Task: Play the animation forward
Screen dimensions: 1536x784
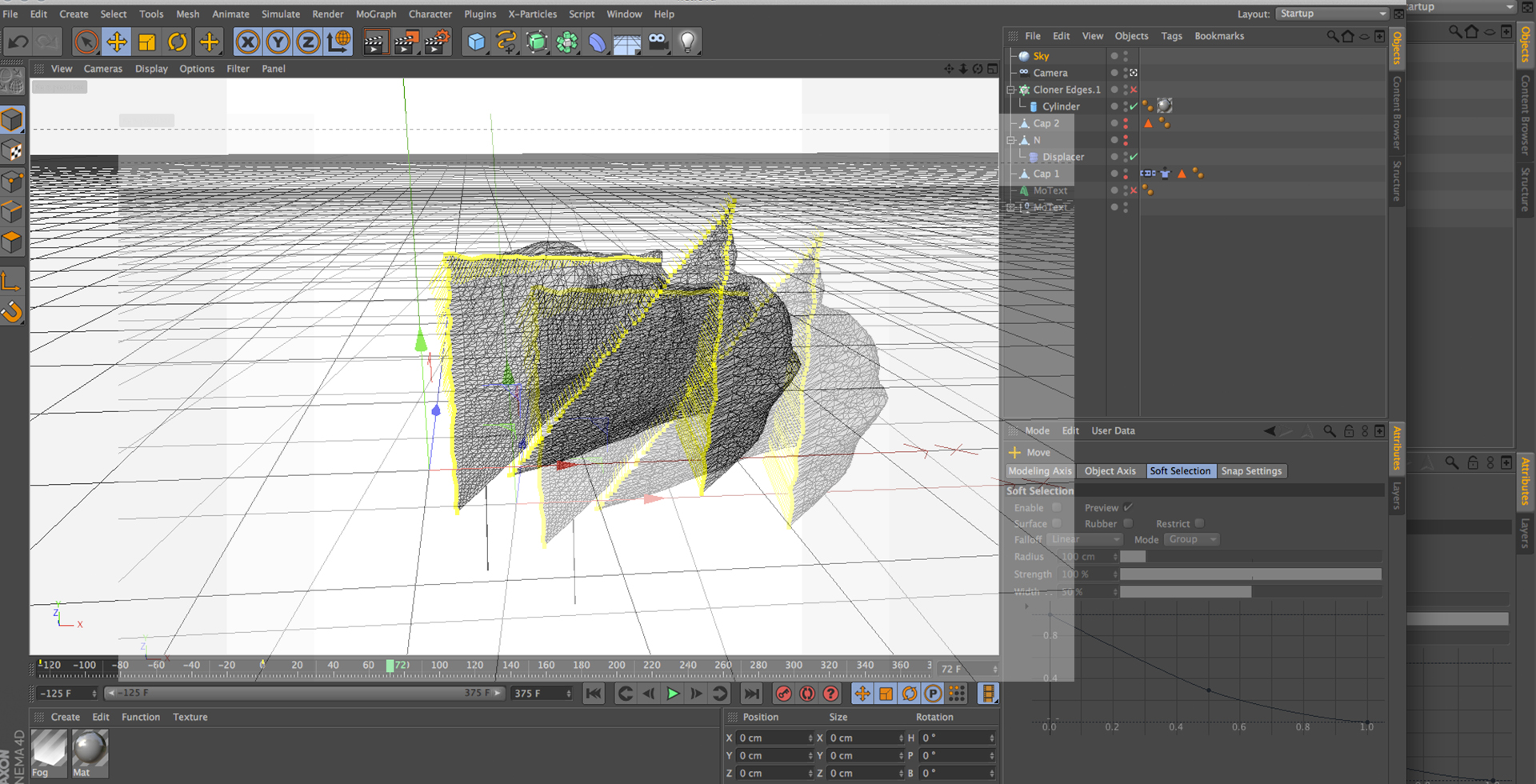Action: (673, 694)
